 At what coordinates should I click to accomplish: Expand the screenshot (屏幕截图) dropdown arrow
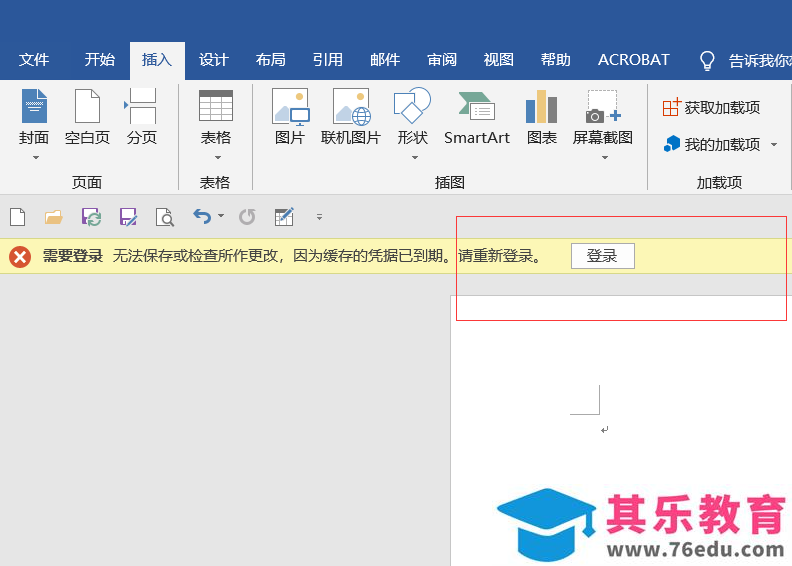pos(605,158)
